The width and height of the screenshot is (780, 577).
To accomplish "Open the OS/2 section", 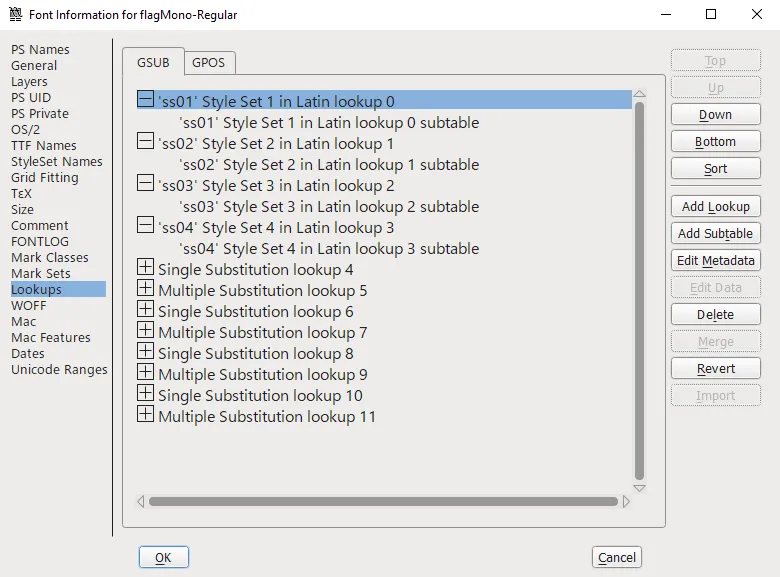I will 25,129.
